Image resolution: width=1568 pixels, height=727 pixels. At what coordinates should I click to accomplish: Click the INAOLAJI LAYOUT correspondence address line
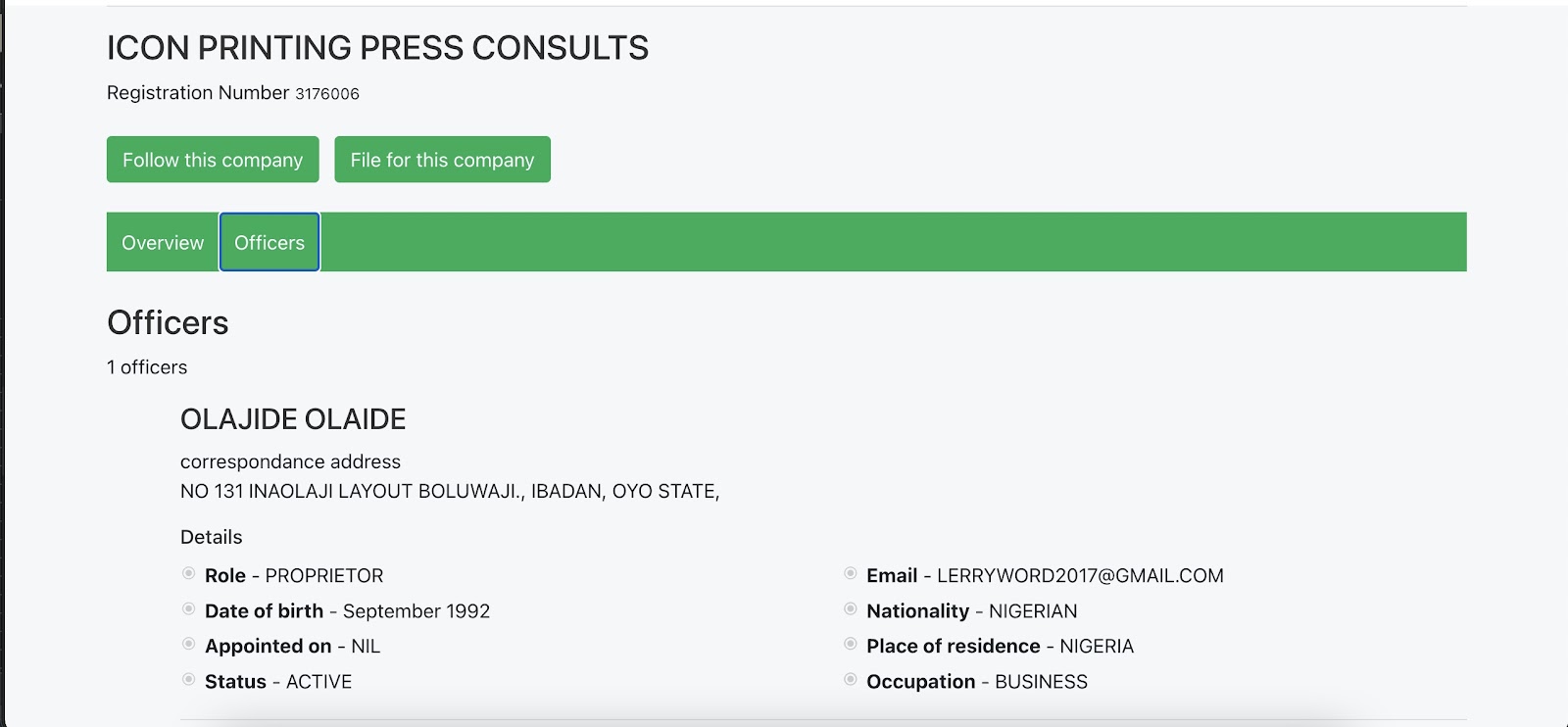click(x=450, y=492)
